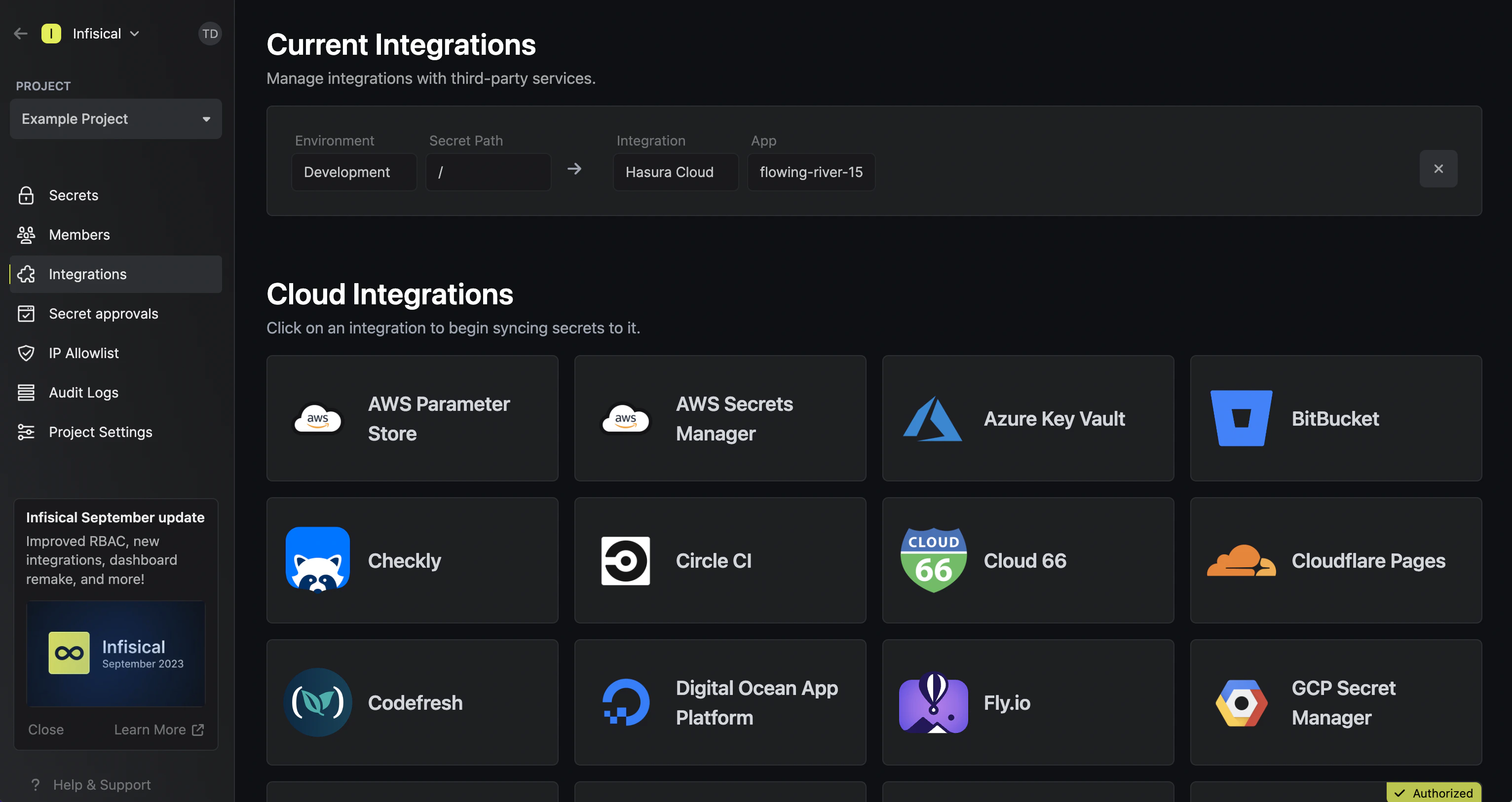Click the Codefresh leaf logo
The width and height of the screenshot is (1512, 802).
[x=317, y=702]
